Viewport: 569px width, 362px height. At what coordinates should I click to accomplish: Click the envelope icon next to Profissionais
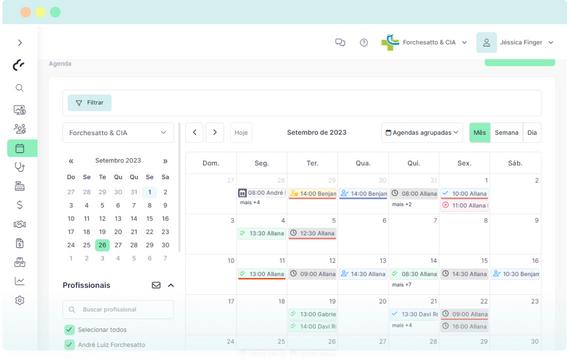[x=156, y=285]
